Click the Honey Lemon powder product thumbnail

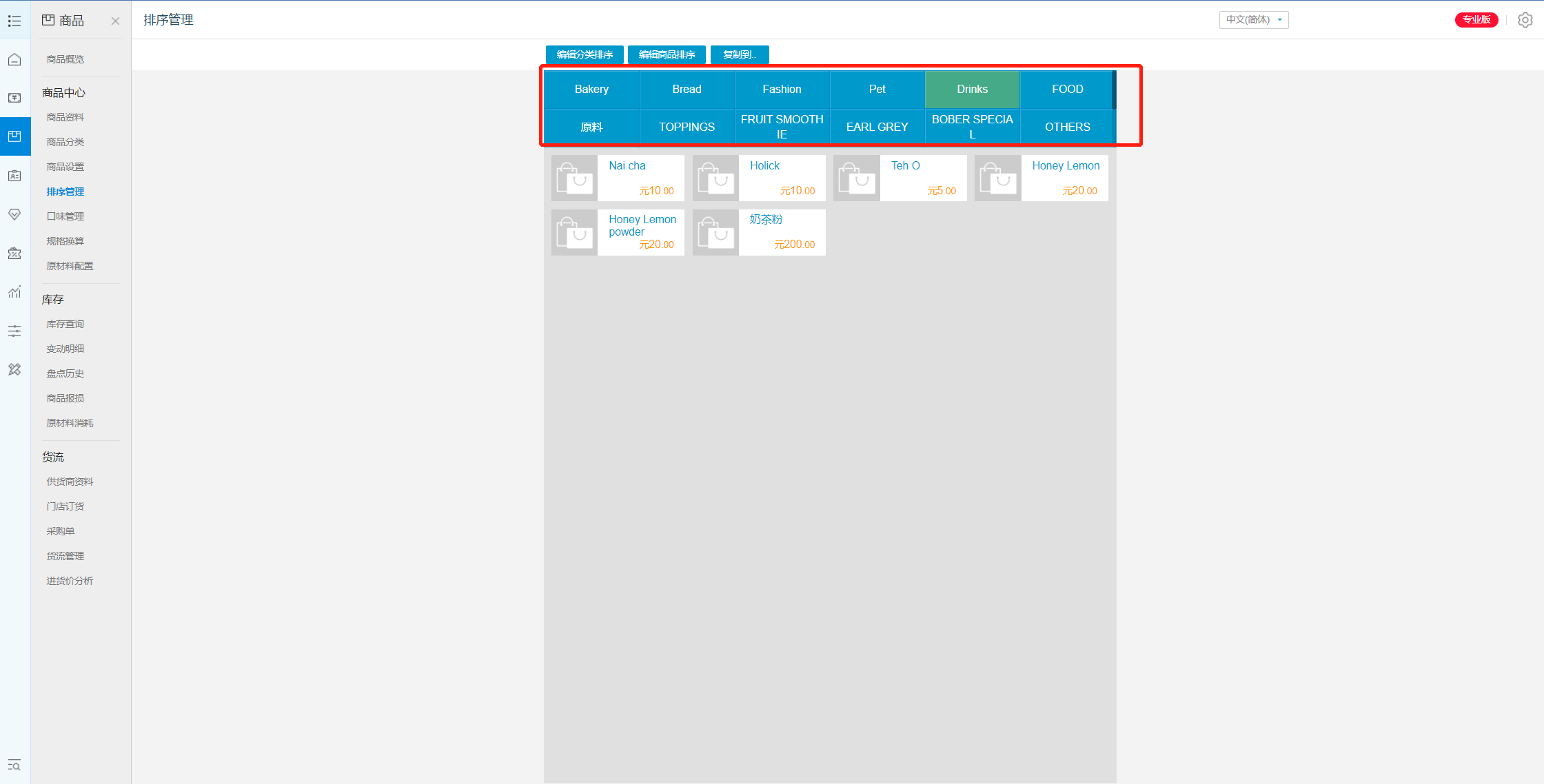[574, 232]
